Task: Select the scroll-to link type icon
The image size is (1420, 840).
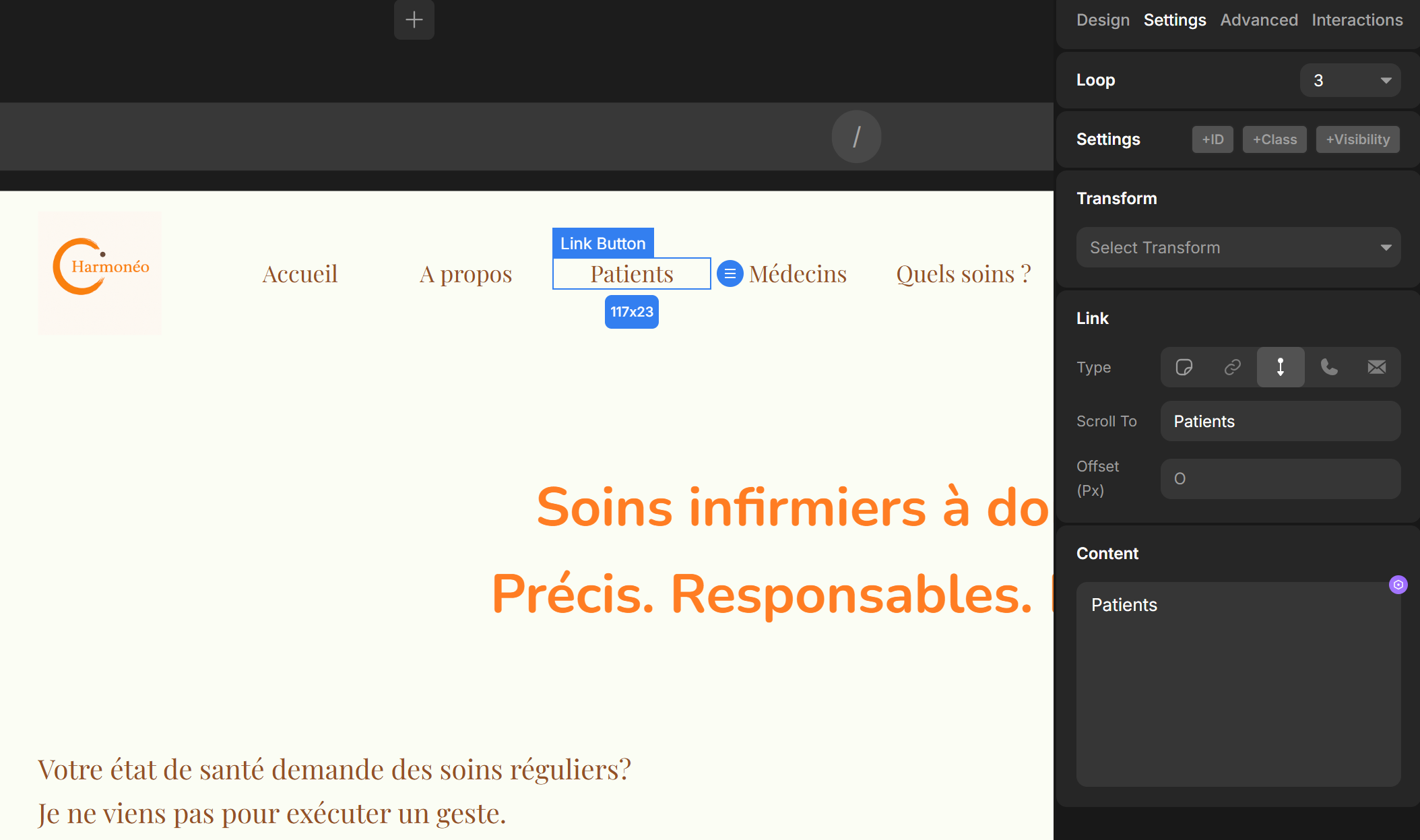Action: [x=1280, y=367]
